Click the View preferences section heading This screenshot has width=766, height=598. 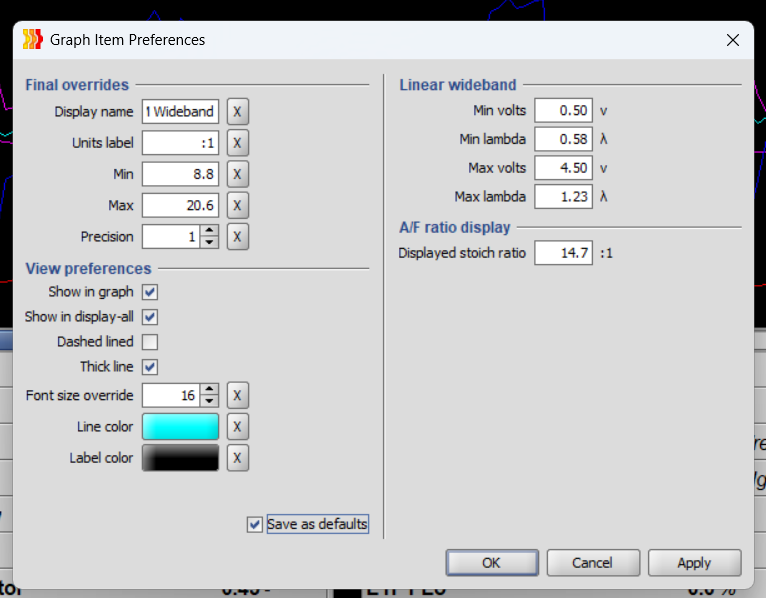pyautogui.click(x=88, y=269)
